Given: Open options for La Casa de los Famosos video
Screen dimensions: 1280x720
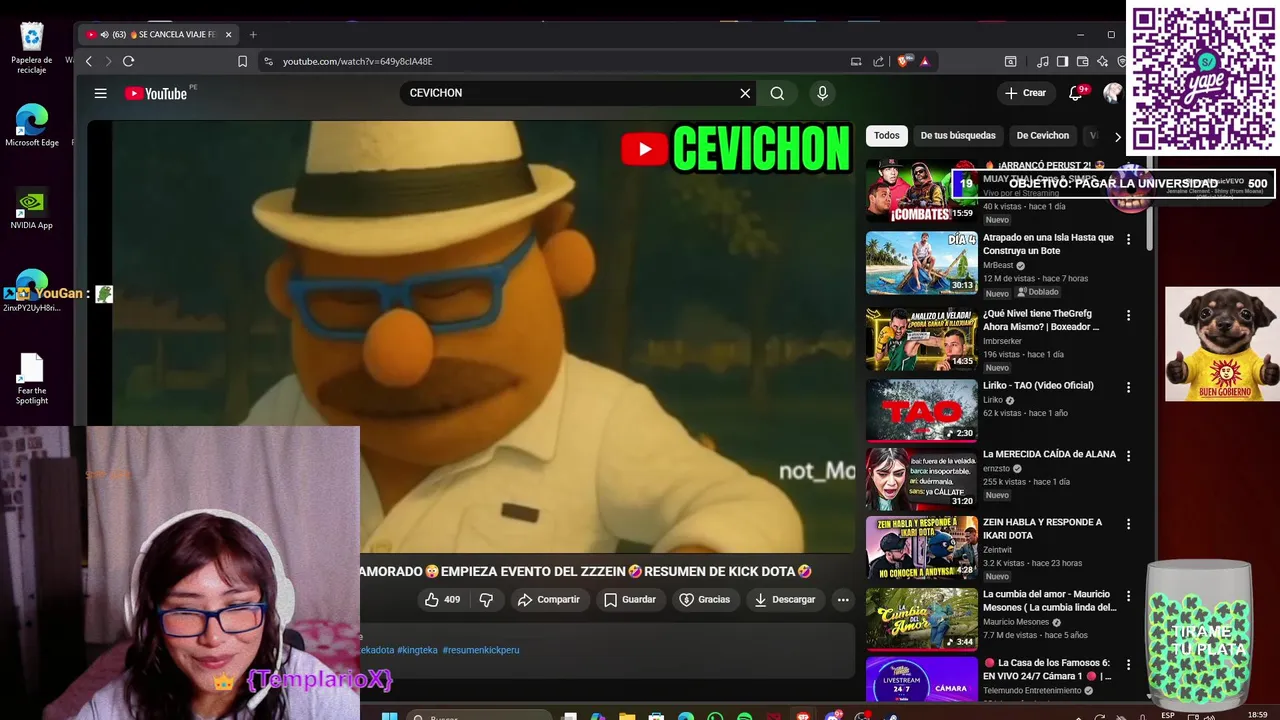Looking at the screenshot, I should click(x=1128, y=664).
